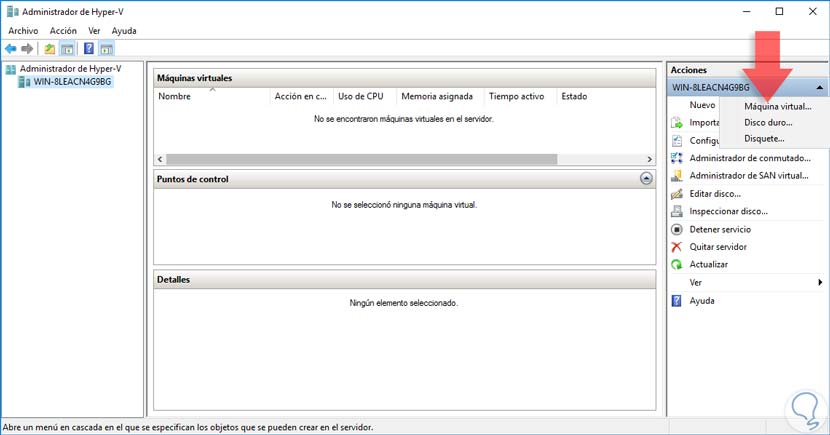Open the Ver menu in menu bar

(94, 31)
